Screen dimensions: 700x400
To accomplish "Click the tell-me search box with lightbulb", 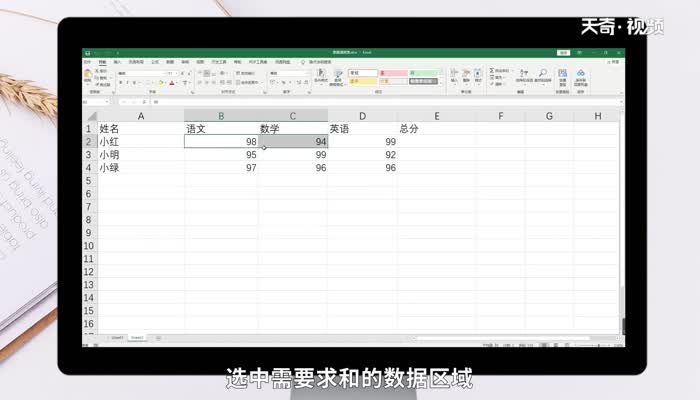I will 316,62.
